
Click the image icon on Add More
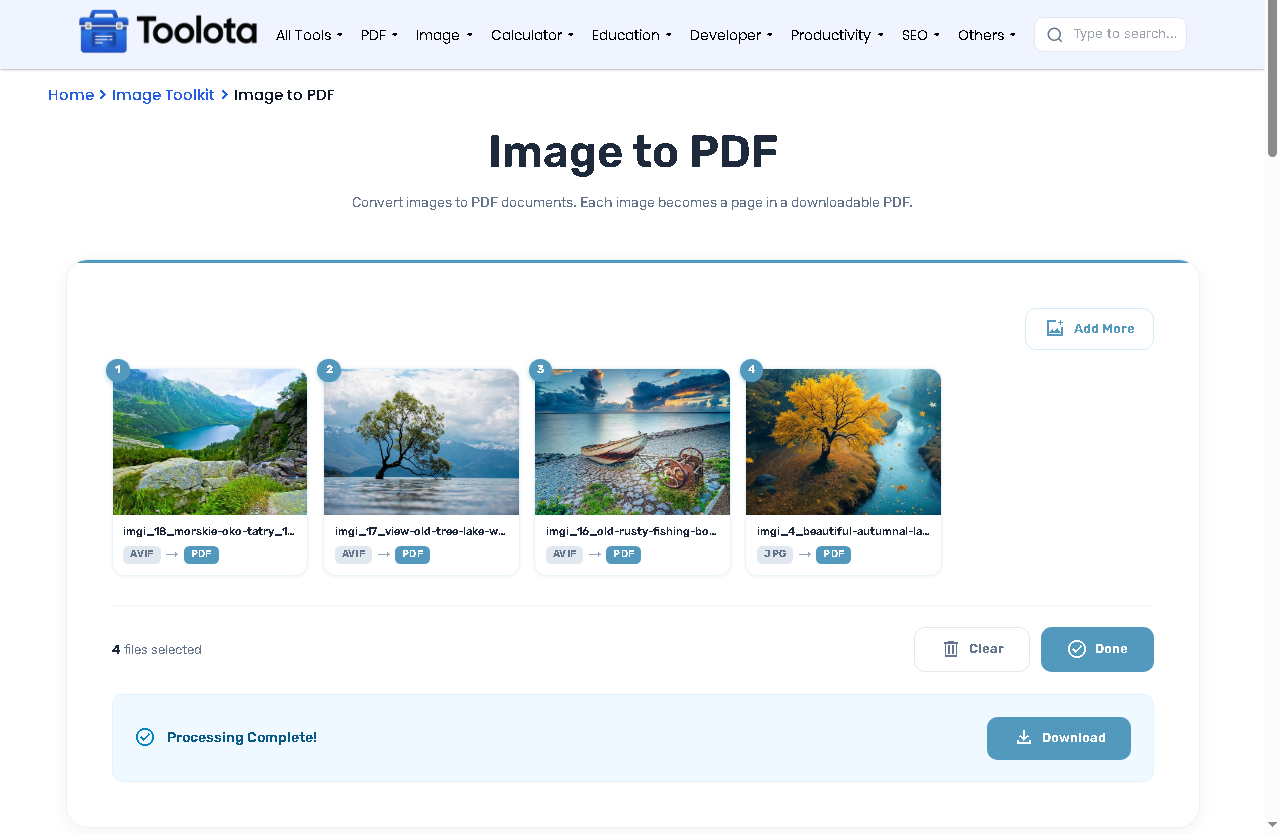click(1055, 328)
